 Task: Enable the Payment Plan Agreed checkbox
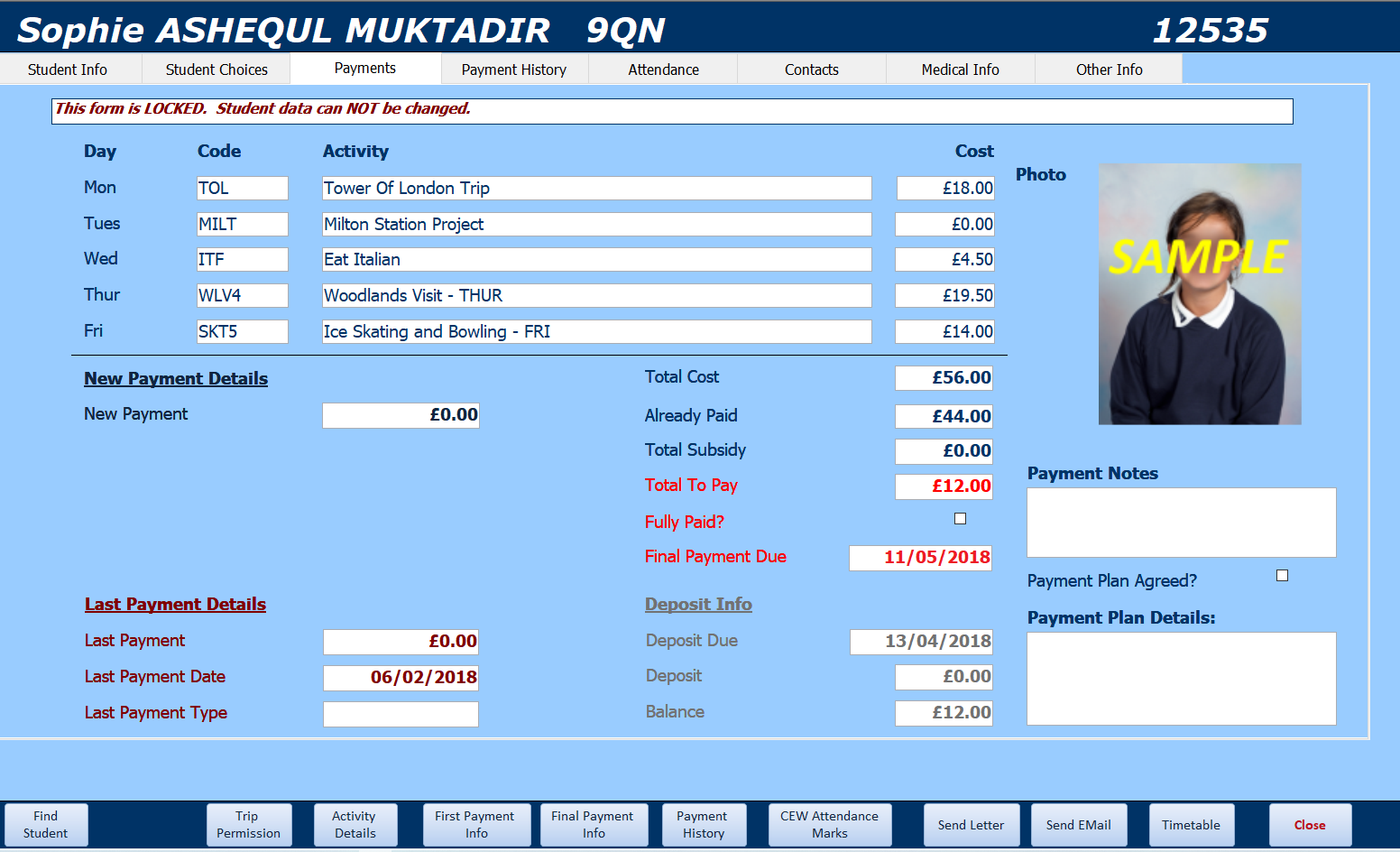pos(1282,576)
